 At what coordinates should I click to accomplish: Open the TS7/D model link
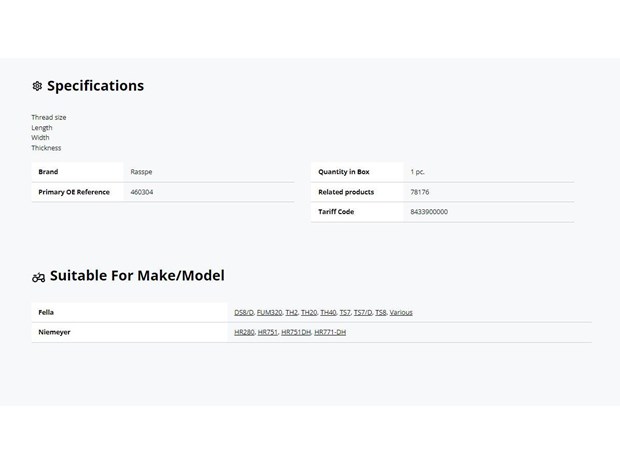point(363,312)
